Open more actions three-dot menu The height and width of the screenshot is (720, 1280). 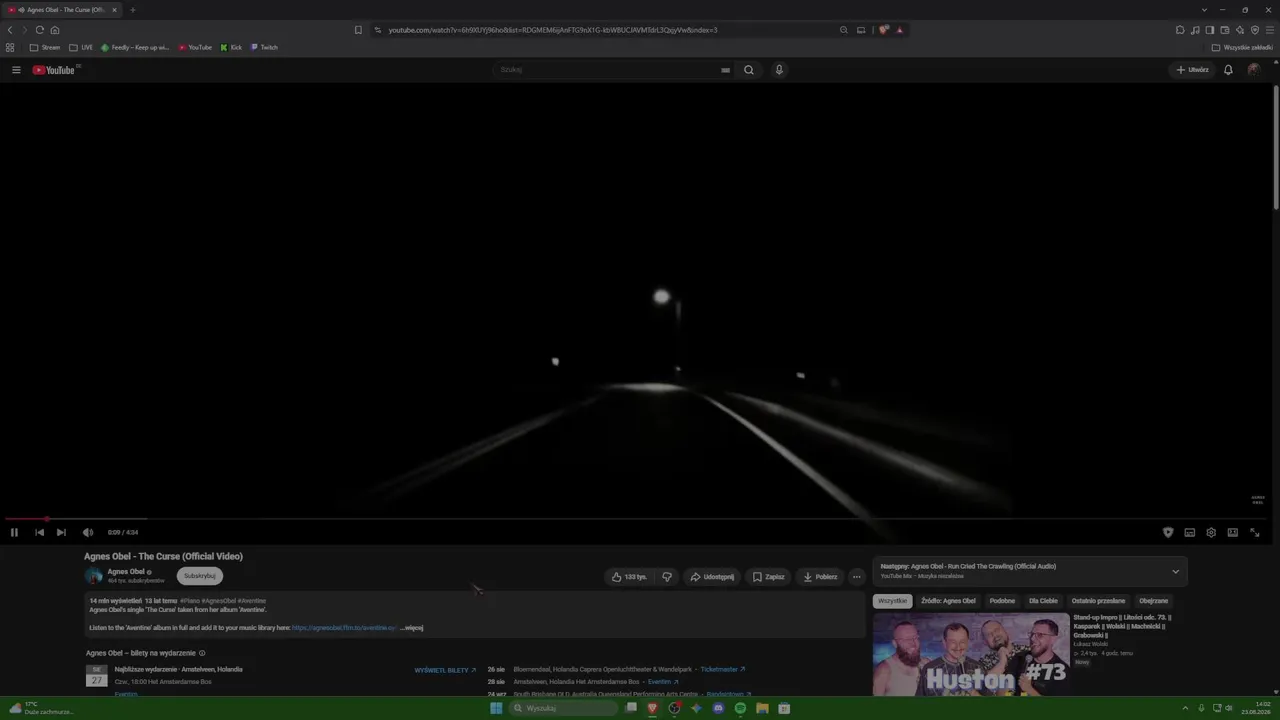click(856, 577)
